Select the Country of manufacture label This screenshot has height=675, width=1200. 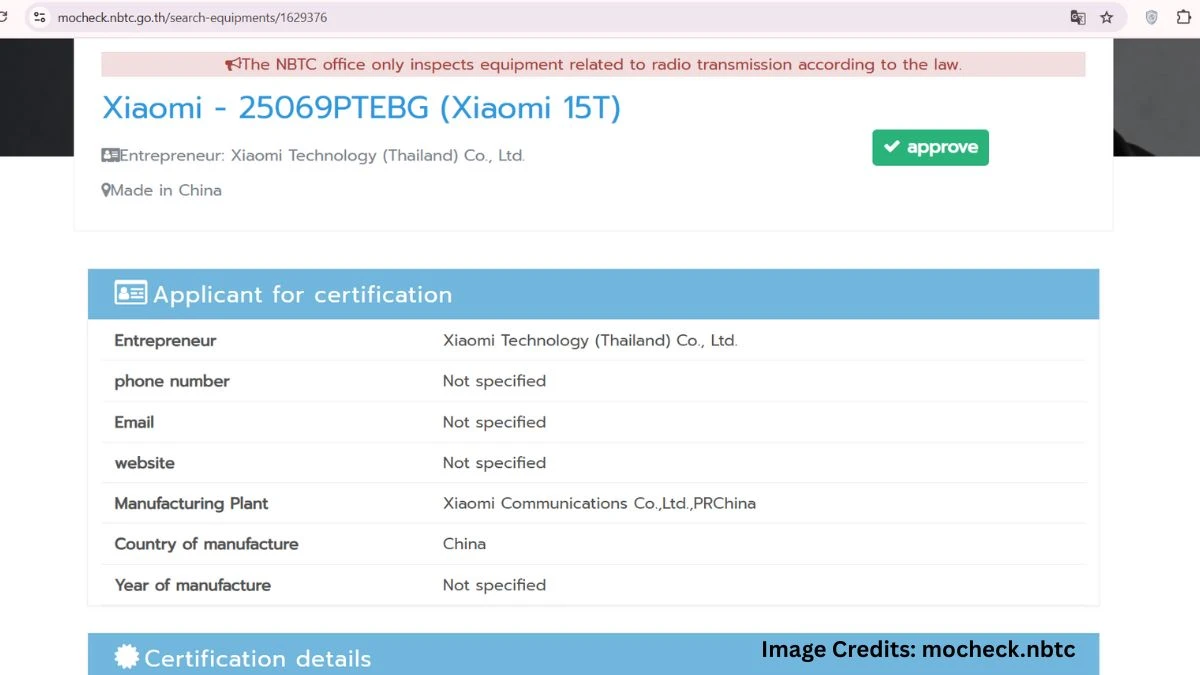tap(206, 544)
